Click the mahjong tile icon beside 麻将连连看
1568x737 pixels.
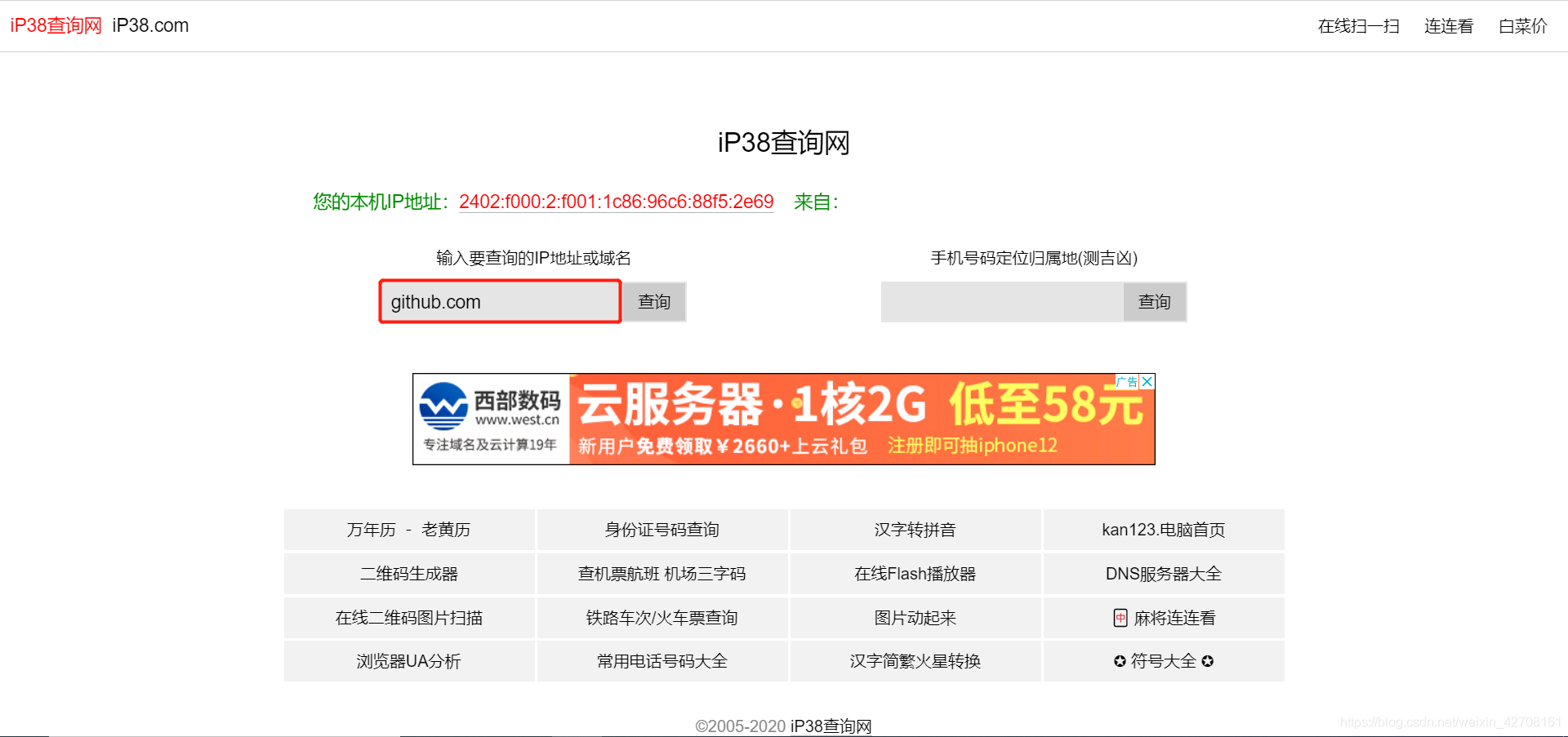click(x=1120, y=618)
